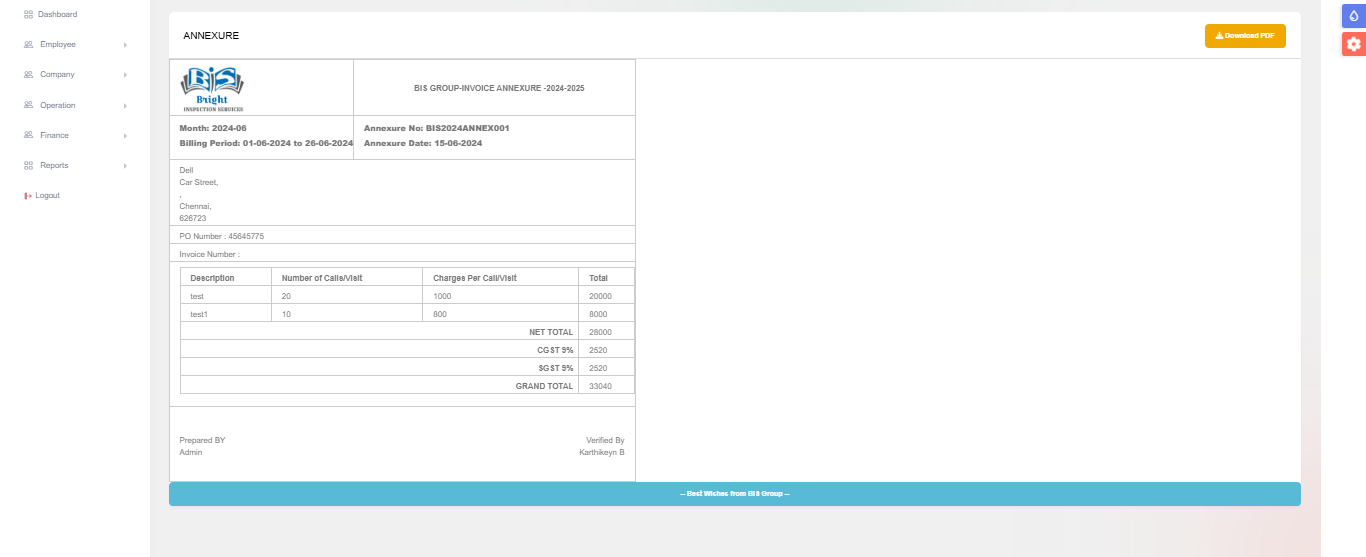Click the blue droplet theme button
1366x557 pixels.
pos(1353,15)
